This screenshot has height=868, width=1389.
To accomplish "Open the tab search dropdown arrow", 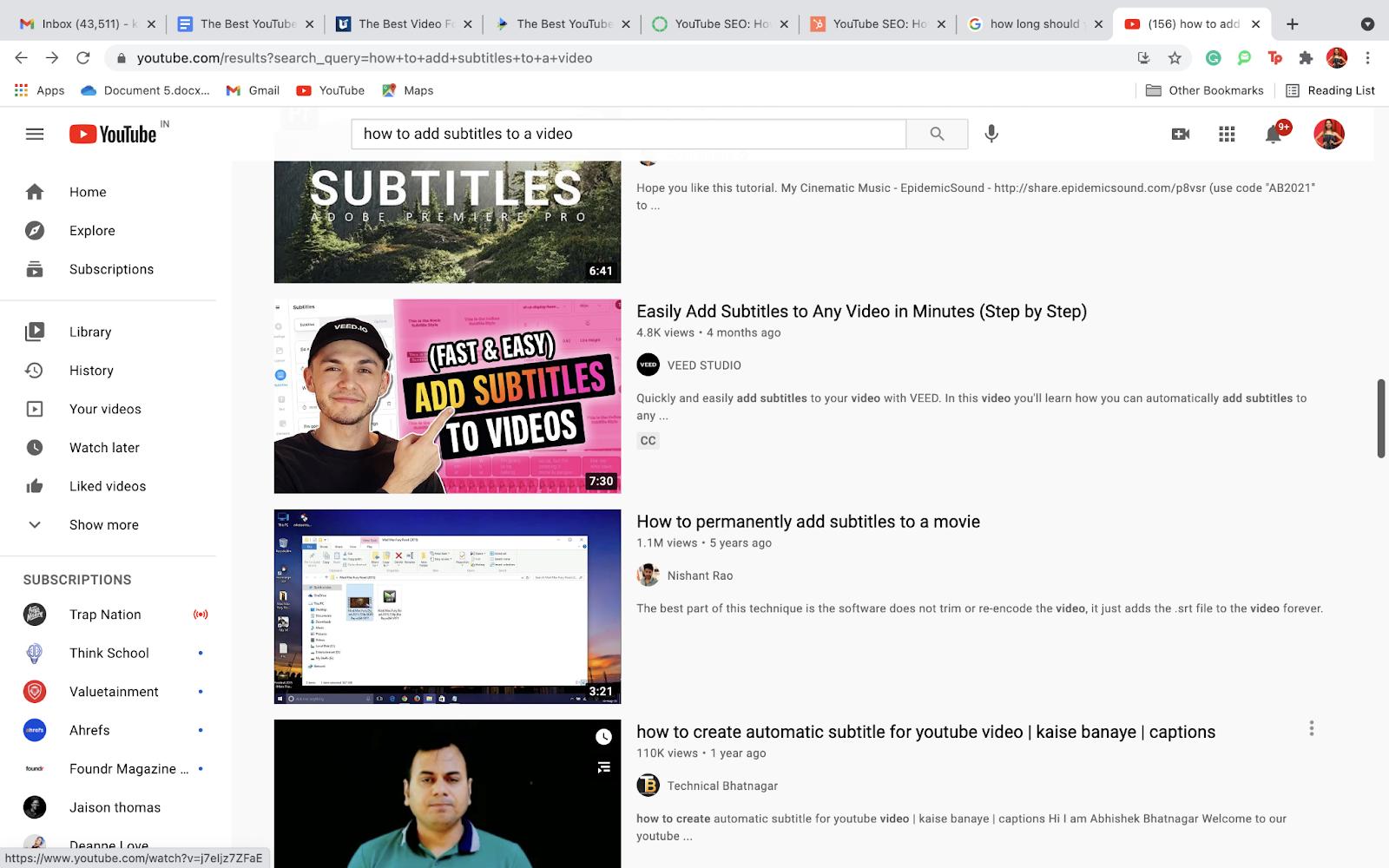I will [1367, 24].
